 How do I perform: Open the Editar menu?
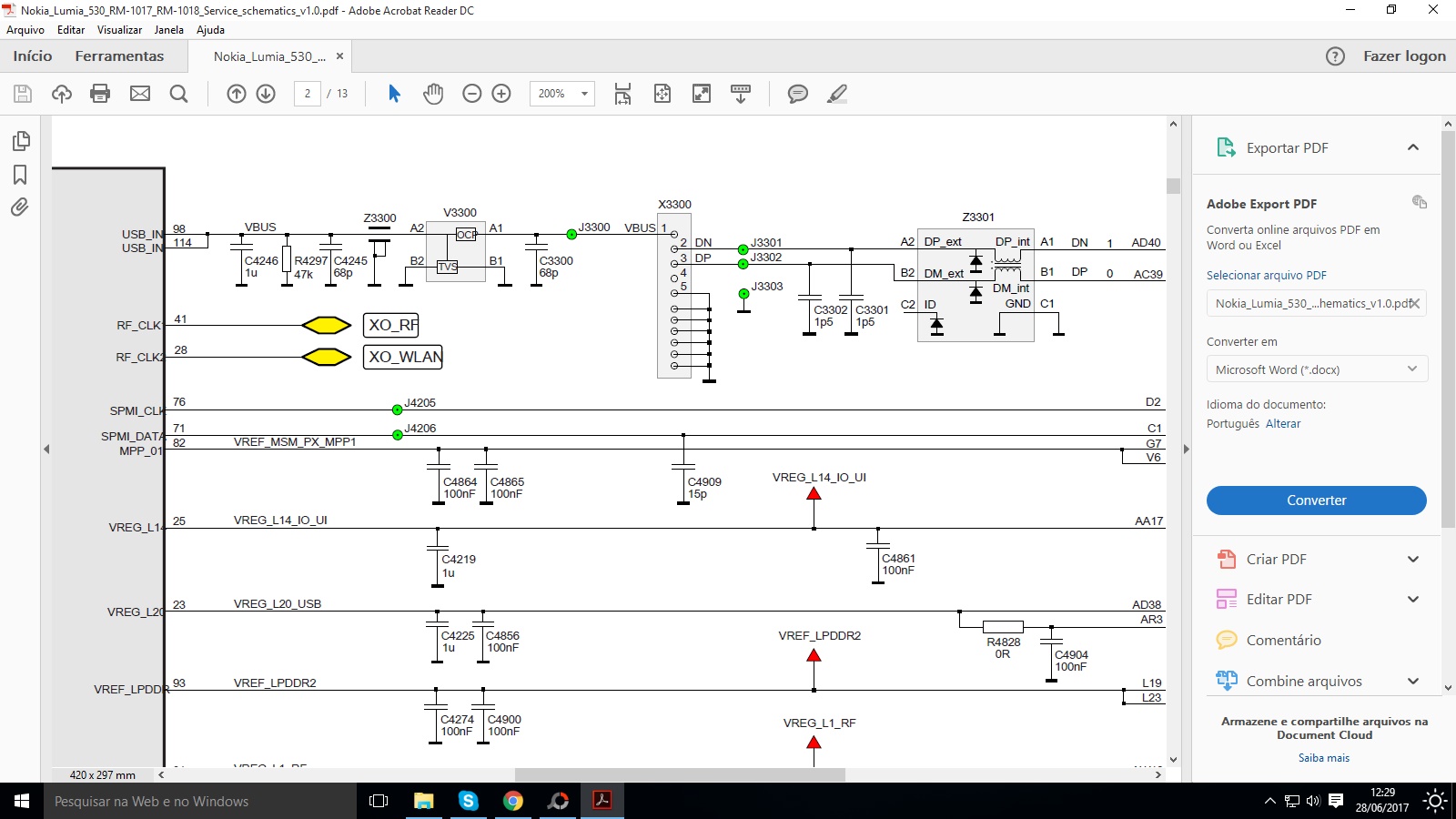pos(71,30)
